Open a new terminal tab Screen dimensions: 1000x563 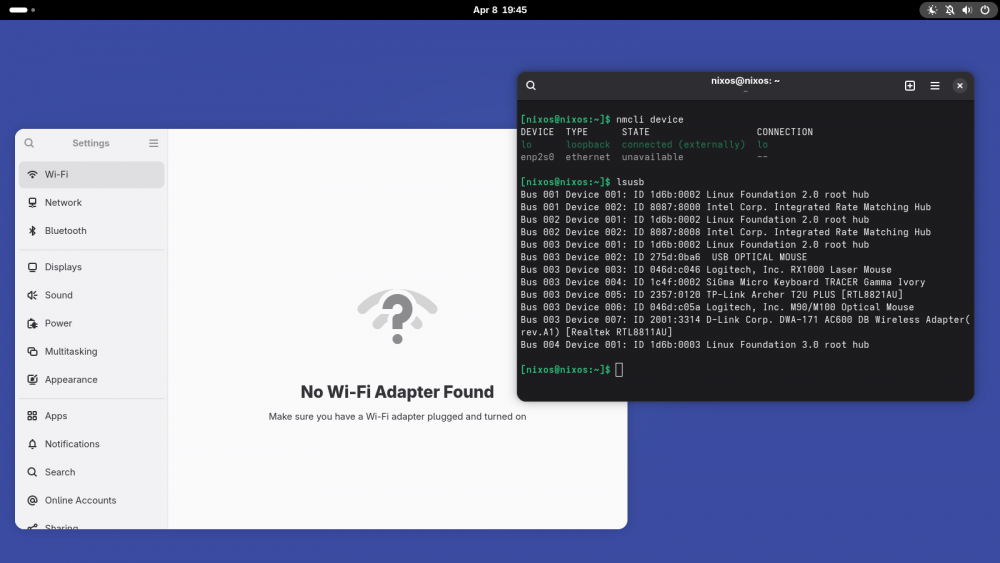(910, 85)
